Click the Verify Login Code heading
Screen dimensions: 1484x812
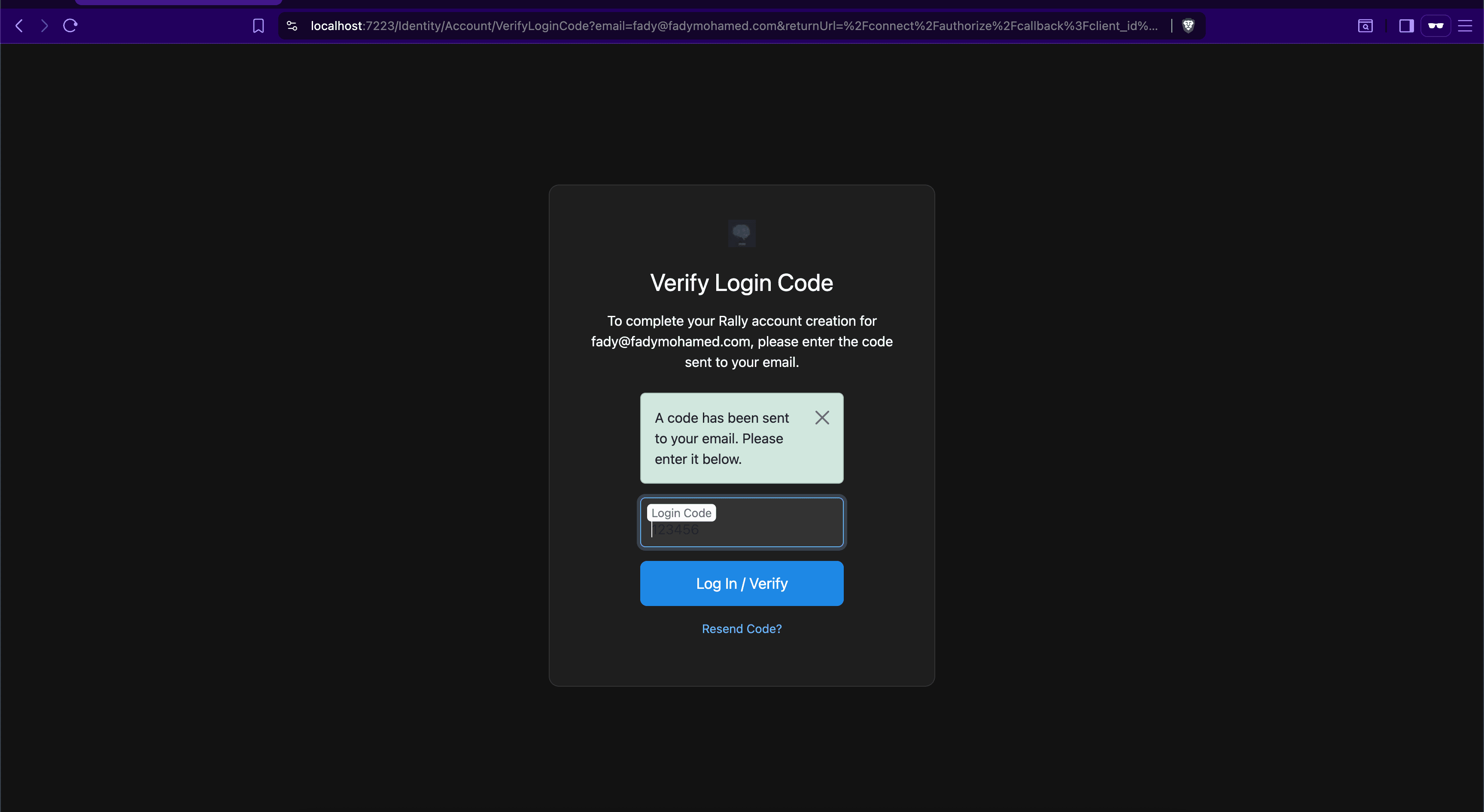(x=742, y=283)
